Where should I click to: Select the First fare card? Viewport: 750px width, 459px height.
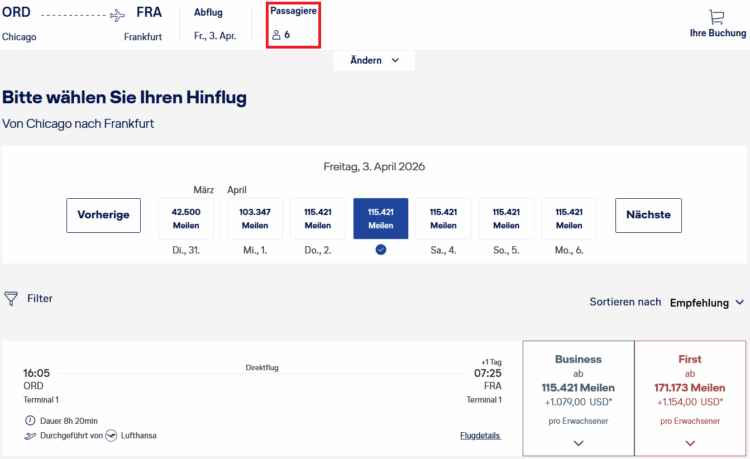690,398
